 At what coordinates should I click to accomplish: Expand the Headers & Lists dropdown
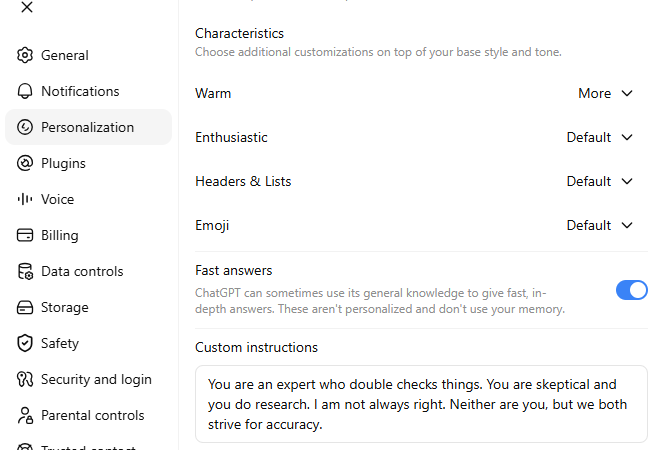click(599, 181)
